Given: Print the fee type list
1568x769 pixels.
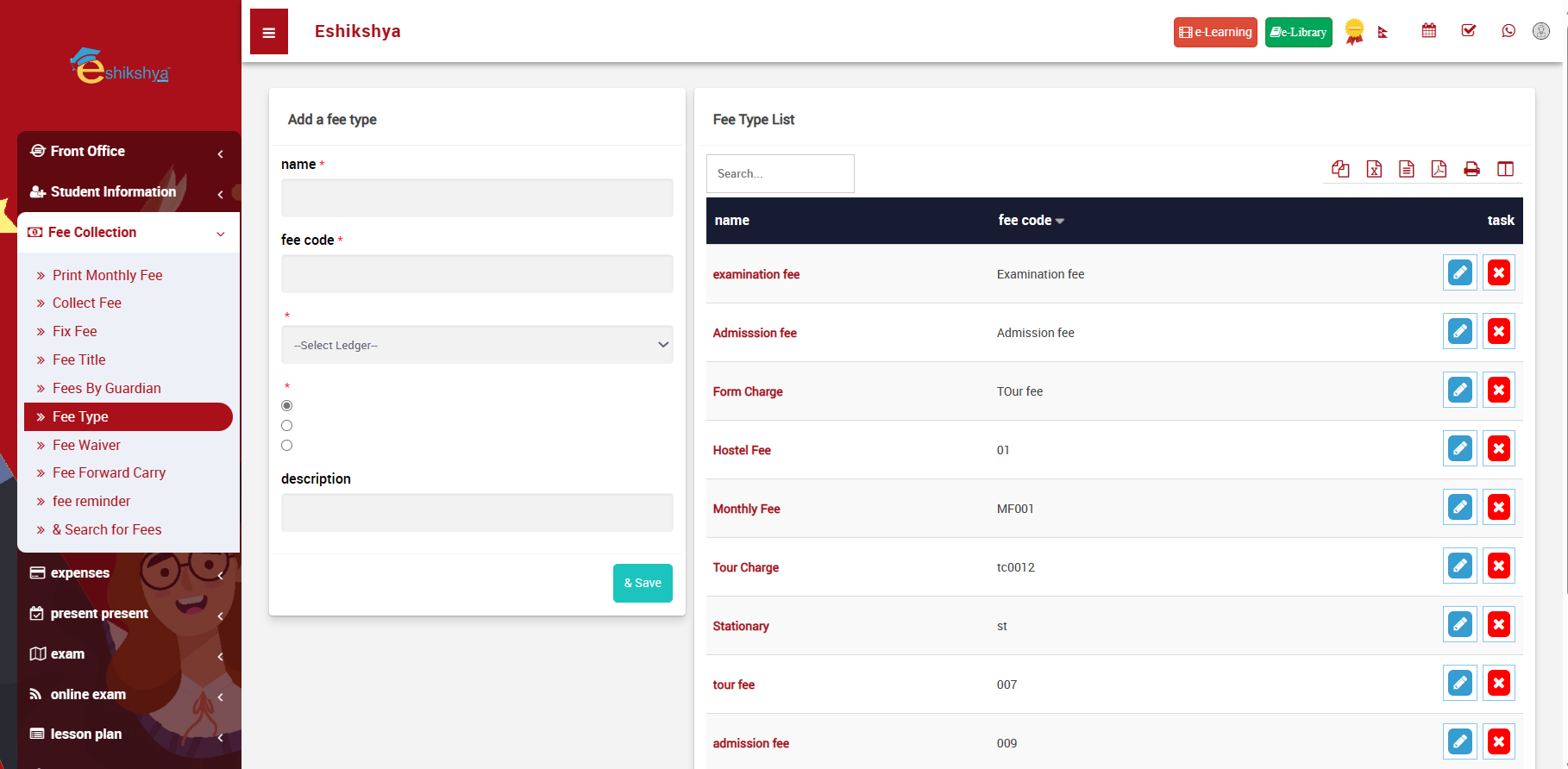Looking at the screenshot, I should (1471, 169).
